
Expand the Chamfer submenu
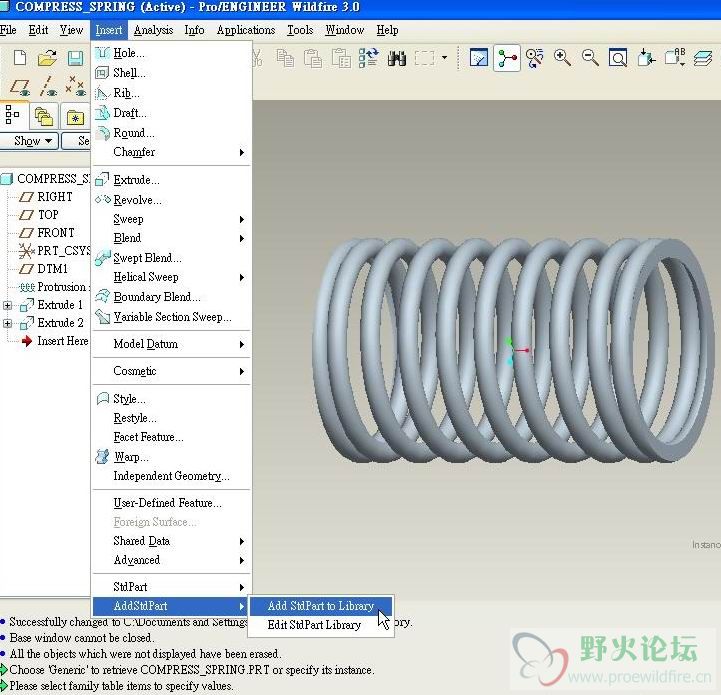pos(172,152)
